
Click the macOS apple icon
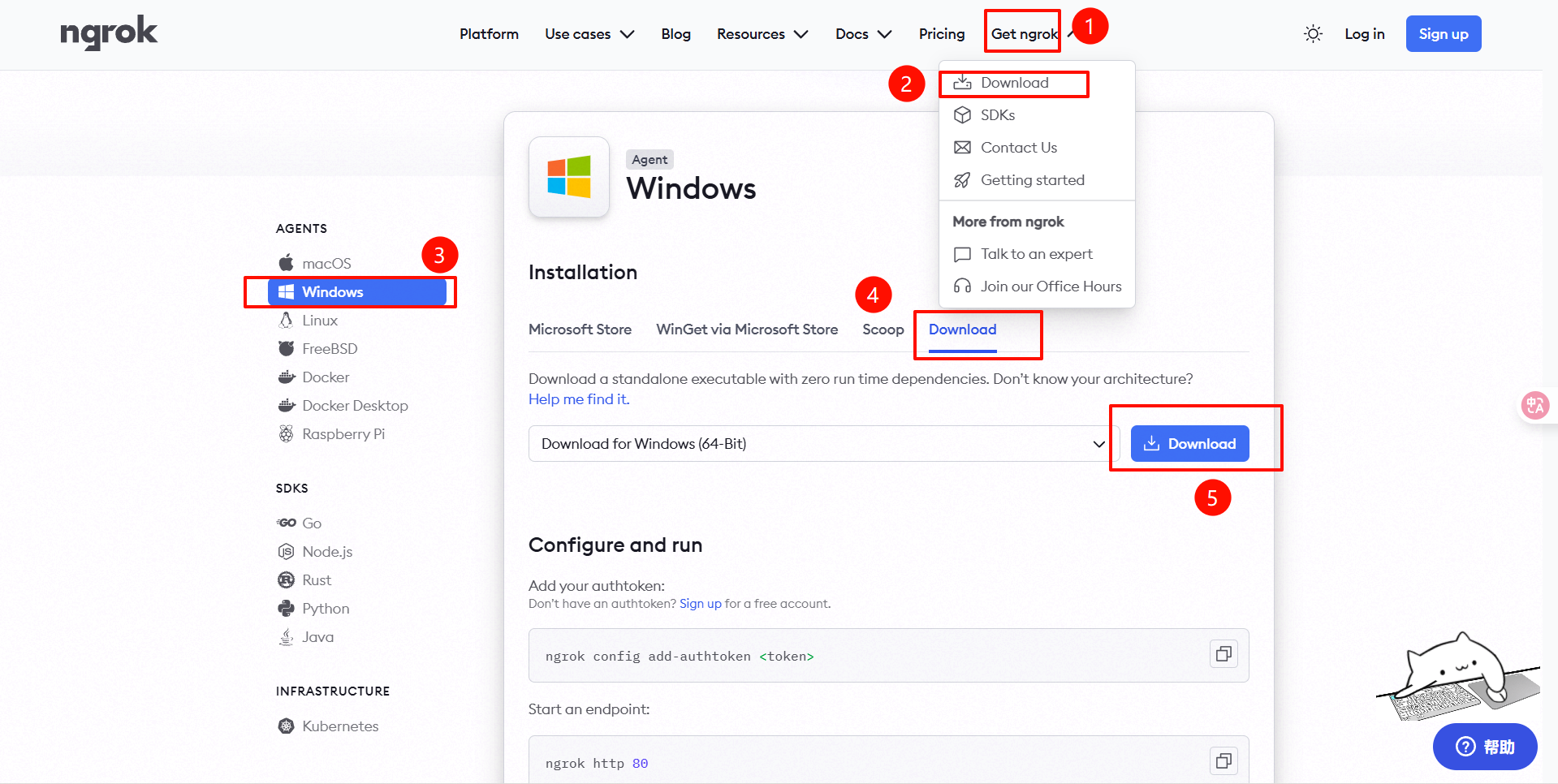[x=286, y=263]
